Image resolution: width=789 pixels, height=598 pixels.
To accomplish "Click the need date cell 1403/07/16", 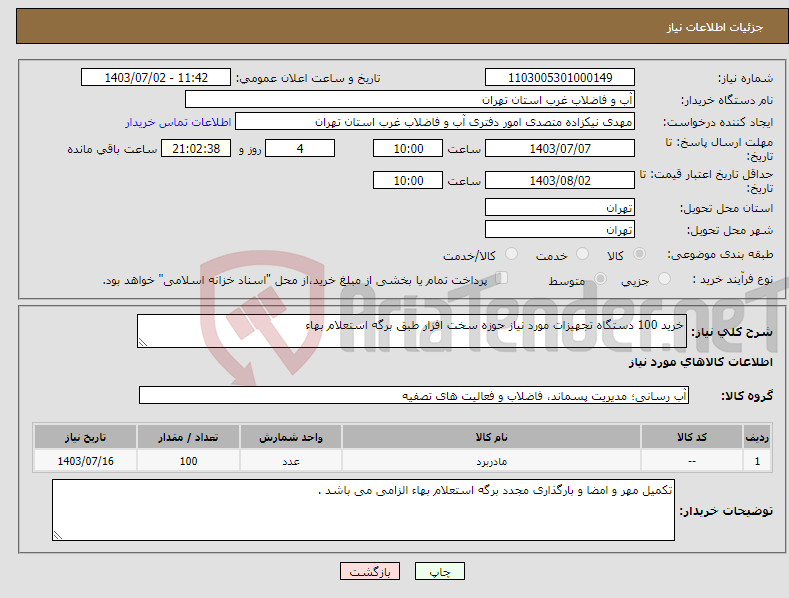I will pyautogui.click(x=86, y=461).
